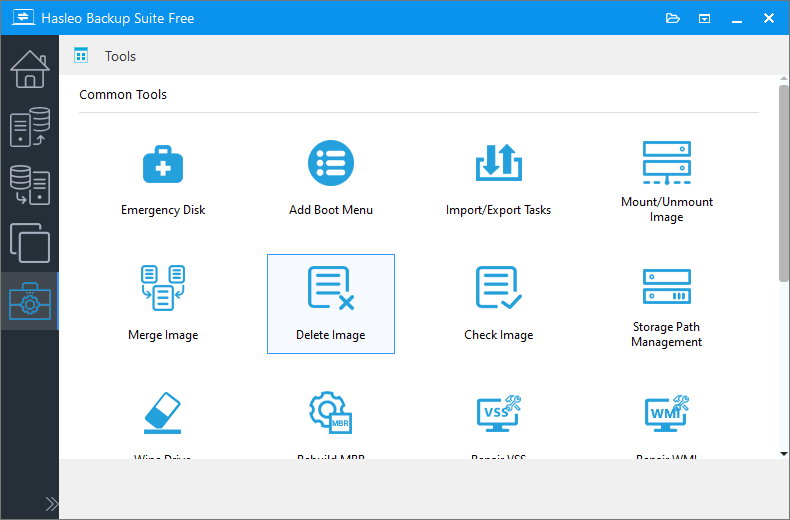Open the Merge Image tool
790x520 pixels.
(x=163, y=304)
